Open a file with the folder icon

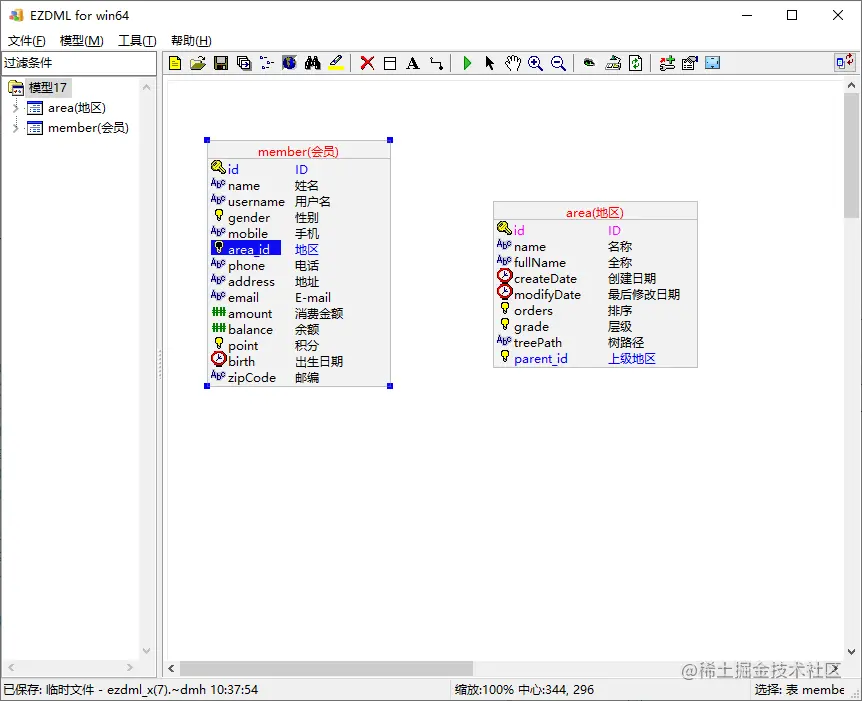pyautogui.click(x=198, y=63)
